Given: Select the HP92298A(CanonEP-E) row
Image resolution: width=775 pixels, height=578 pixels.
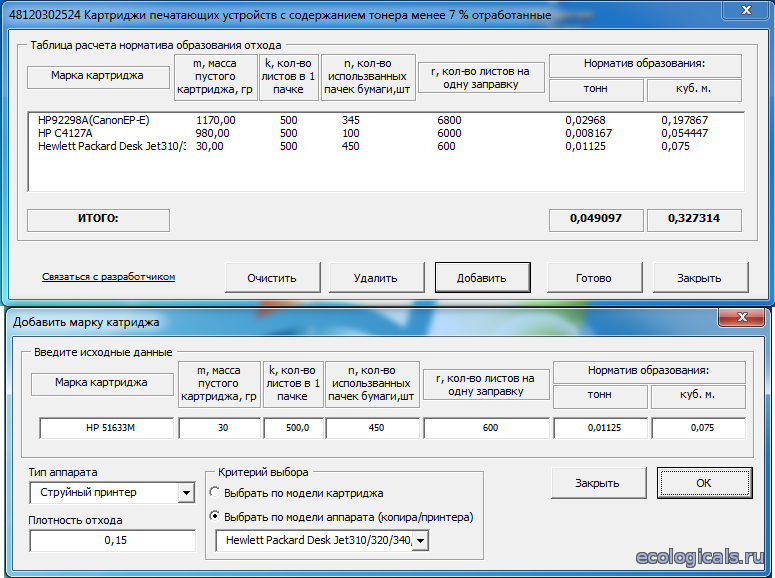Looking at the screenshot, I should point(386,120).
